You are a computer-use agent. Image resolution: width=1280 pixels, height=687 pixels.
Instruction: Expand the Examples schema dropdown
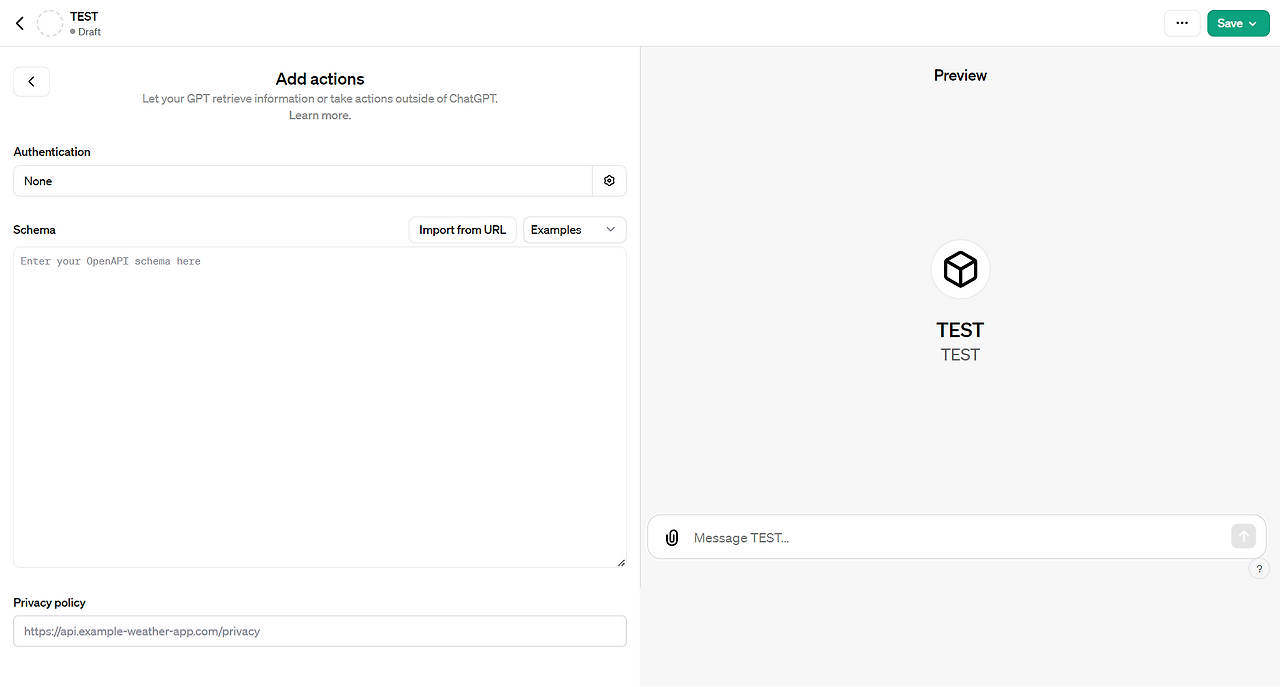coord(574,230)
